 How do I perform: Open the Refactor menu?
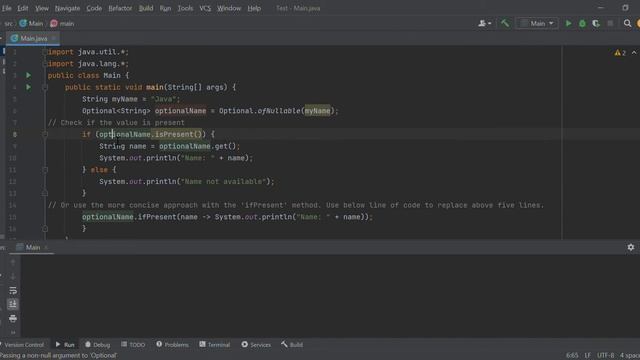(x=120, y=8)
